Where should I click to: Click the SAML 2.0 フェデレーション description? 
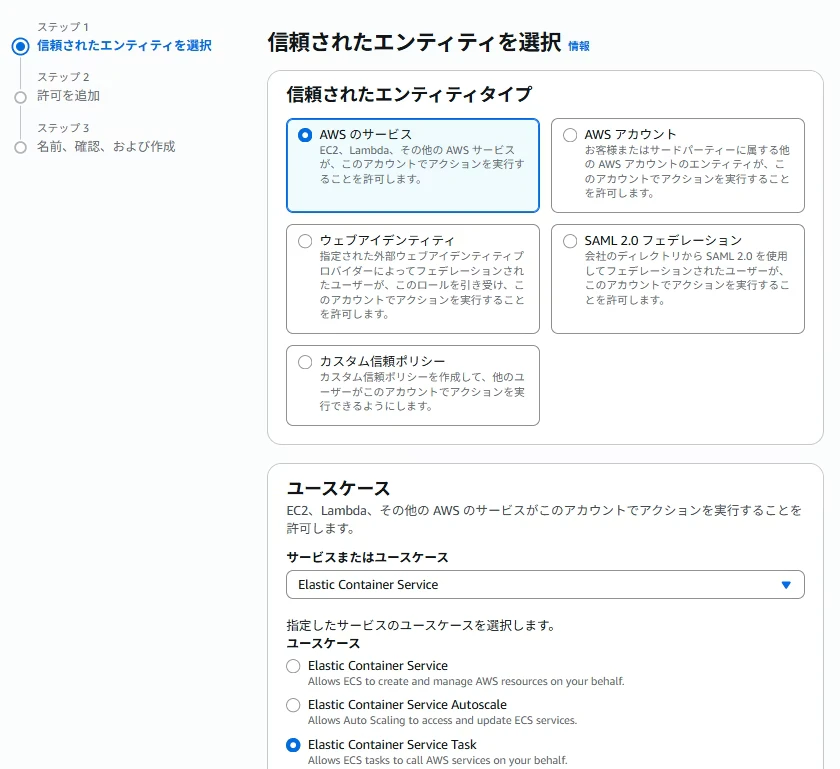687,278
